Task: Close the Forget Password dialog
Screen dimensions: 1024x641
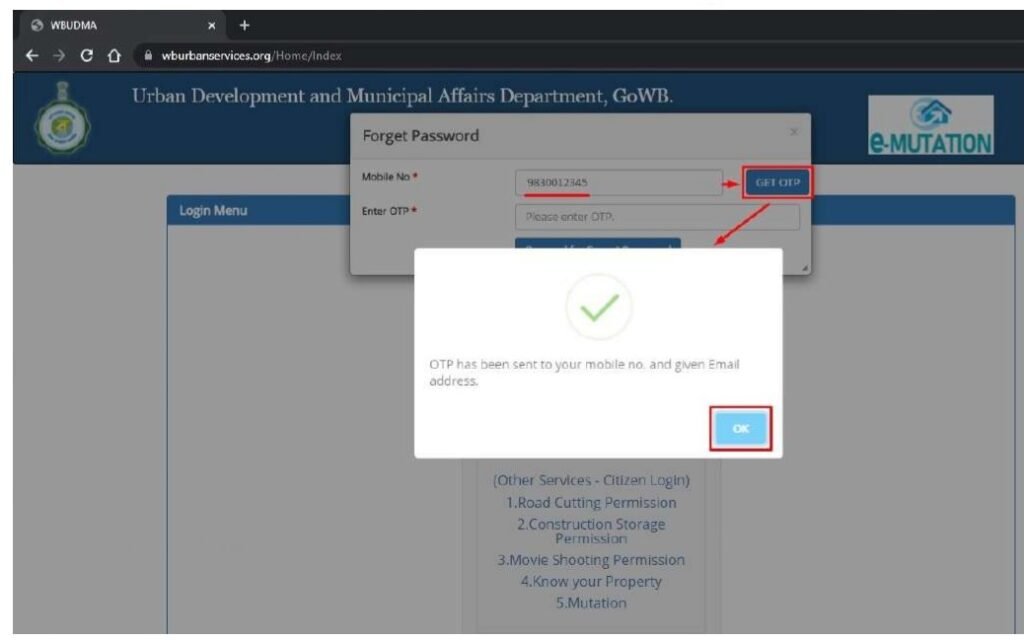Action: tap(793, 132)
